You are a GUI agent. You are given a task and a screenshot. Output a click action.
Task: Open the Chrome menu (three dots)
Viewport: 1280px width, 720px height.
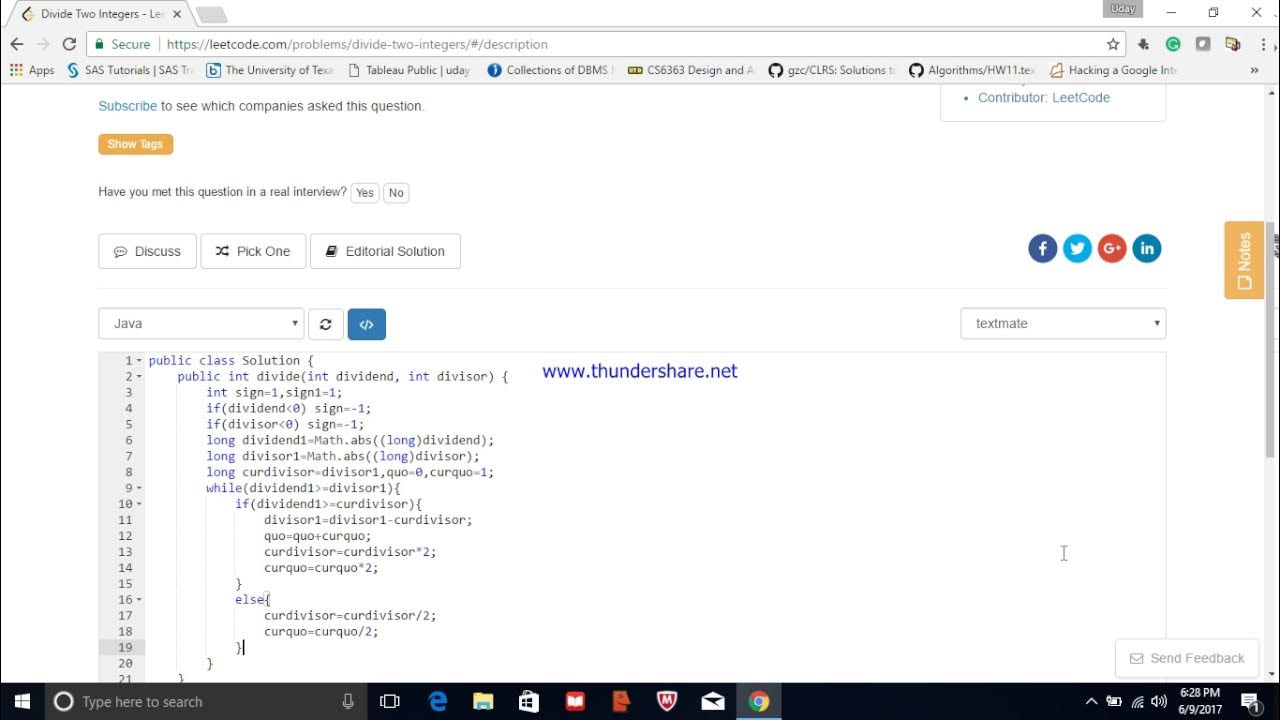click(1262, 44)
